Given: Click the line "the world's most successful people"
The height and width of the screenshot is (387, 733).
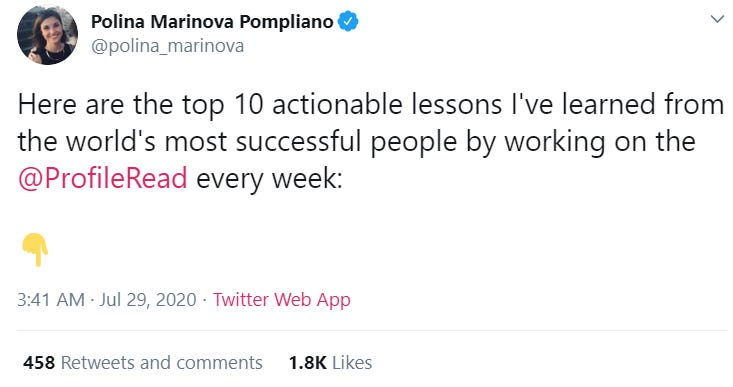Looking at the screenshot, I should [x=357, y=142].
